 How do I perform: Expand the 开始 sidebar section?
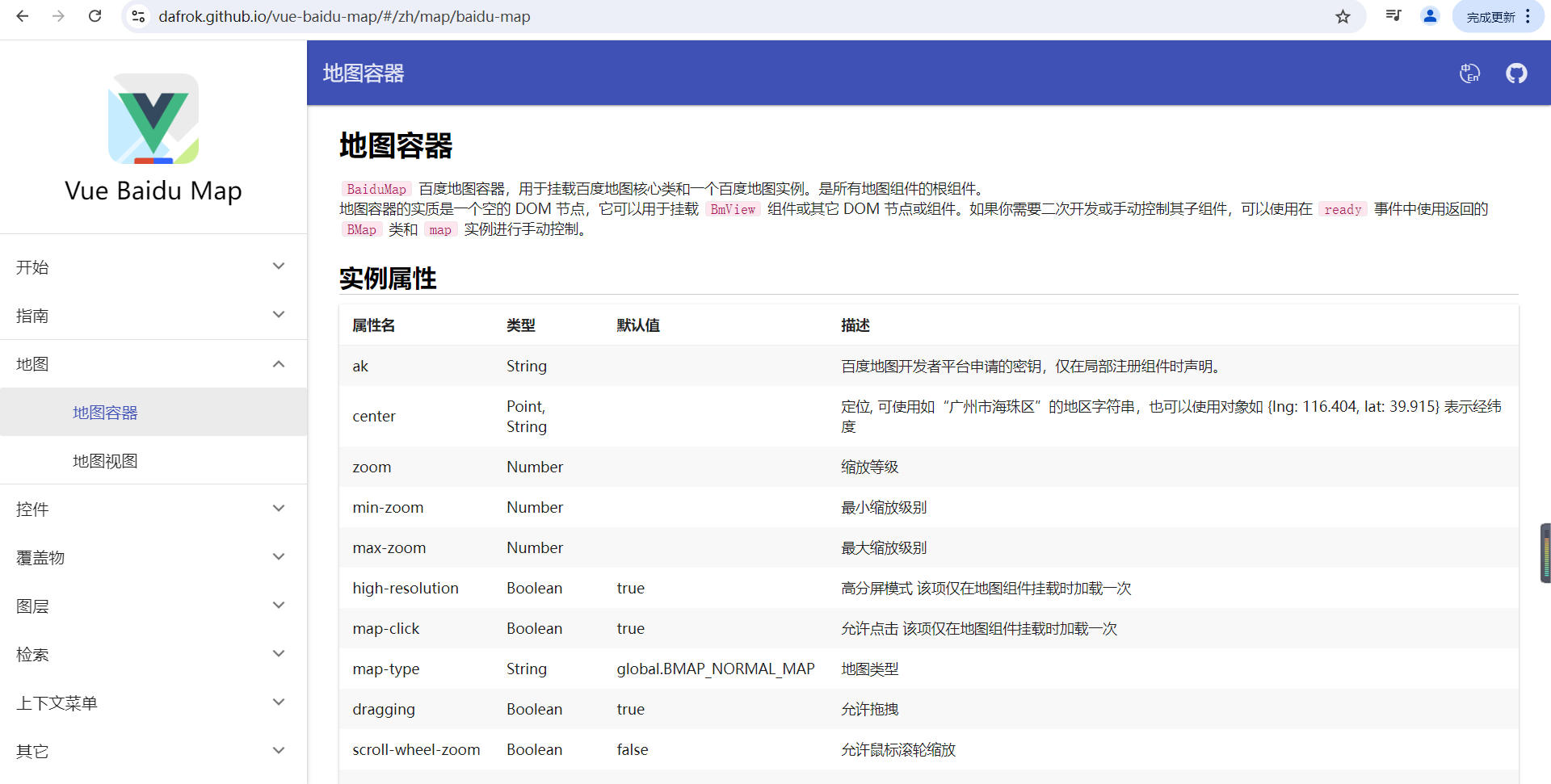pyautogui.click(x=153, y=266)
